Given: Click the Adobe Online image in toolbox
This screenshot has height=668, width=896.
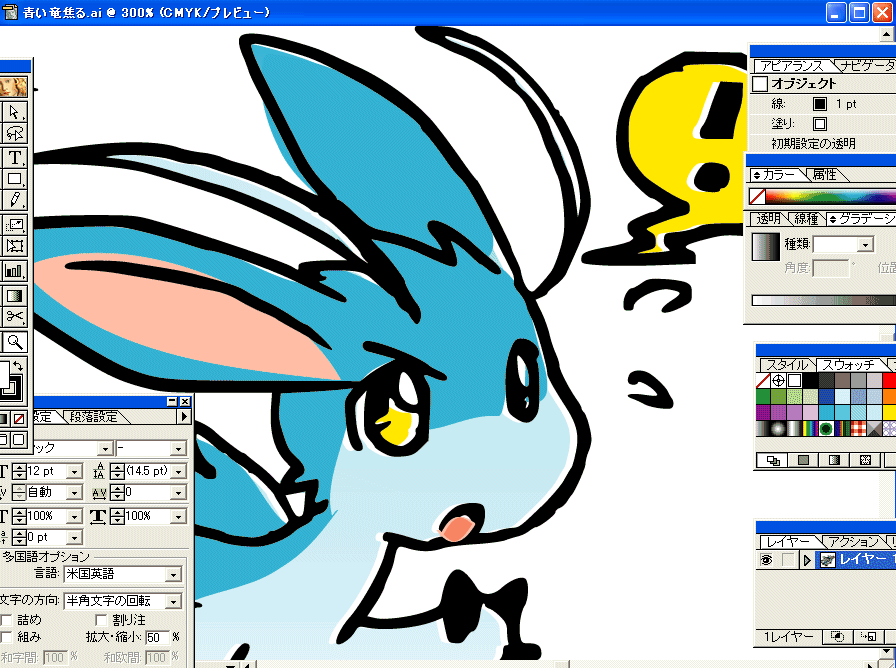Looking at the screenshot, I should tap(13, 87).
